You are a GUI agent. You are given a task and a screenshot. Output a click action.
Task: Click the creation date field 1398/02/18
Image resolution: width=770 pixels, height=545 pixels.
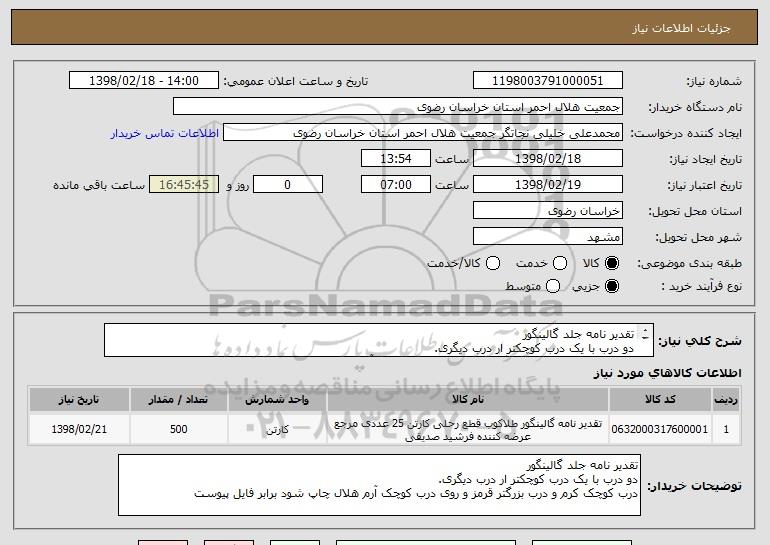tap(548, 159)
